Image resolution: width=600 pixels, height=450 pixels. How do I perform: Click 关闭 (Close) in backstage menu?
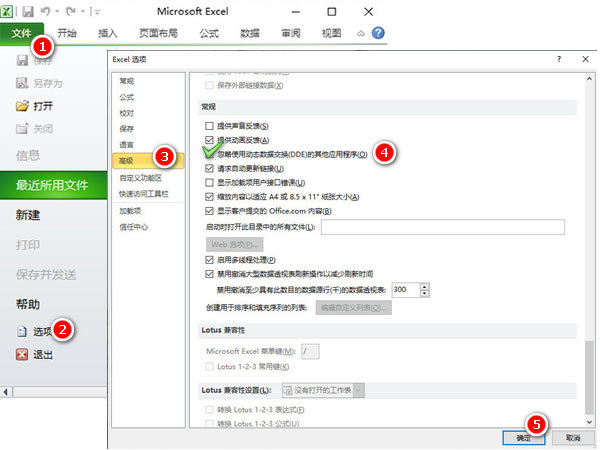point(34,129)
